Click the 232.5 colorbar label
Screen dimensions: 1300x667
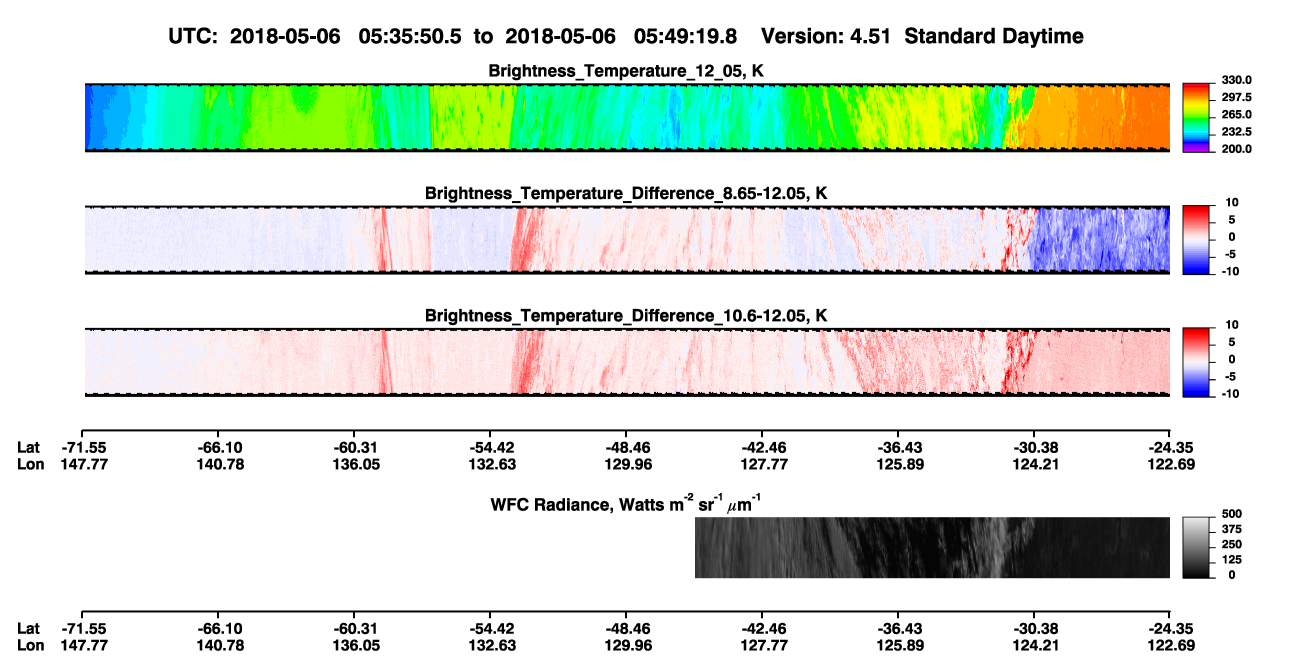1236,132
